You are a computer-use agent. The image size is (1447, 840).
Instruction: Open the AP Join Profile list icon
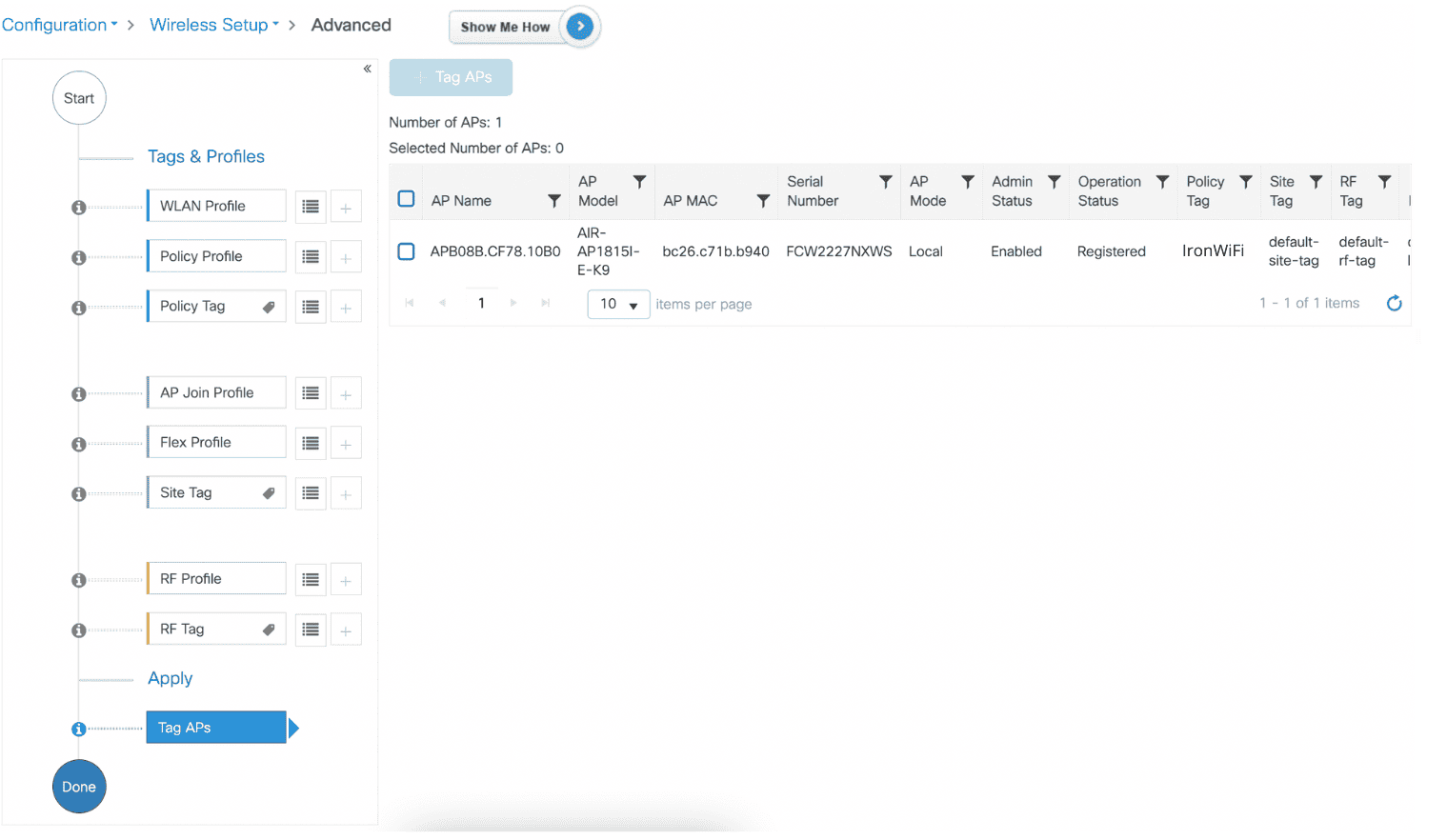point(311,393)
